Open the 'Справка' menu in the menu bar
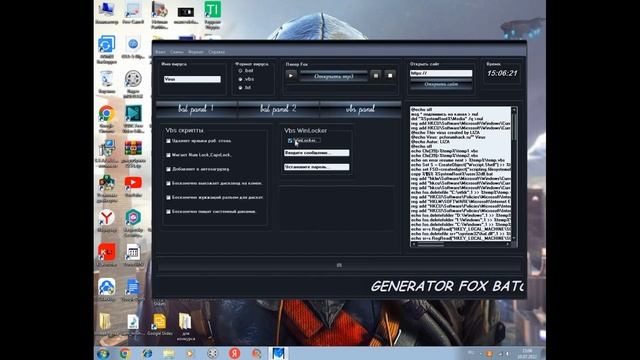Image resolution: width=640 pixels, height=360 pixels. click(216, 52)
